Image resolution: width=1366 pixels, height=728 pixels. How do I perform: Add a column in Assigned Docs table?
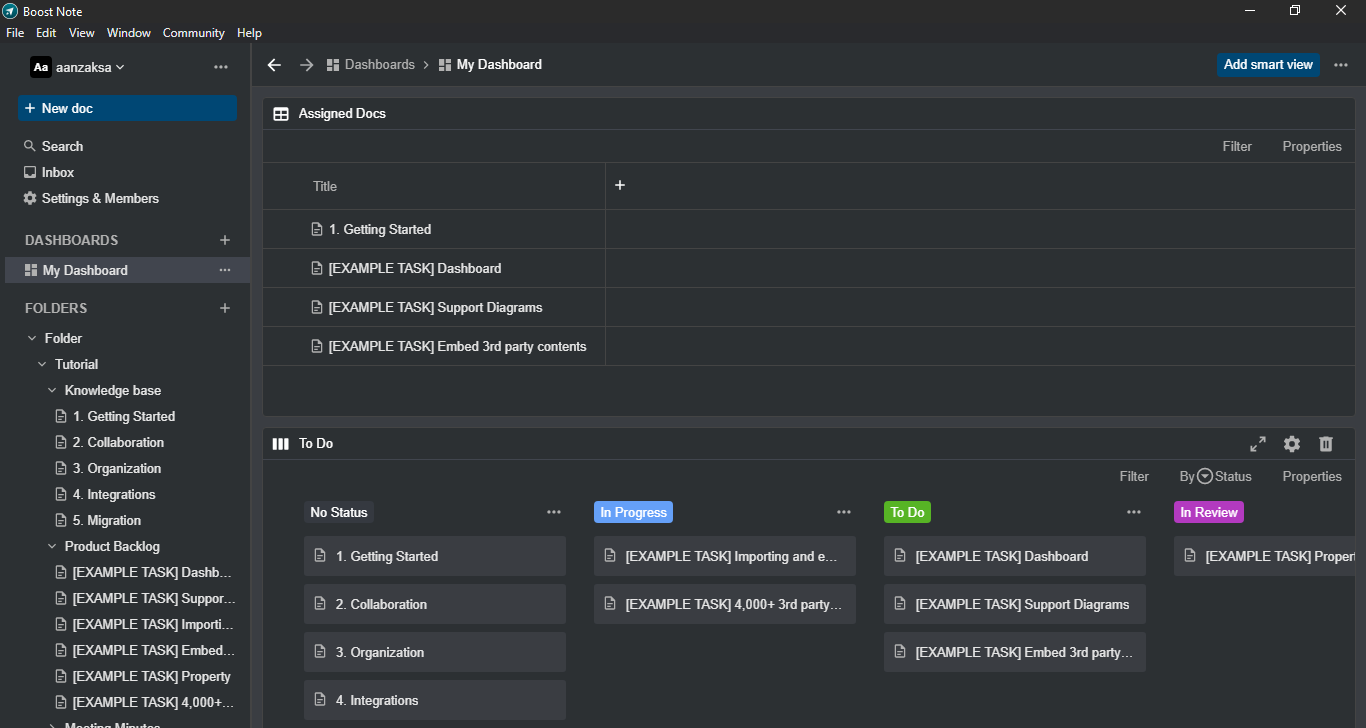pyautogui.click(x=620, y=185)
